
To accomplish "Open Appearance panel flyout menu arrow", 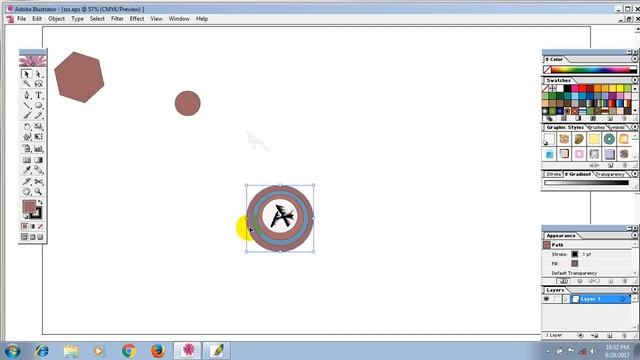I will pyautogui.click(x=635, y=236).
